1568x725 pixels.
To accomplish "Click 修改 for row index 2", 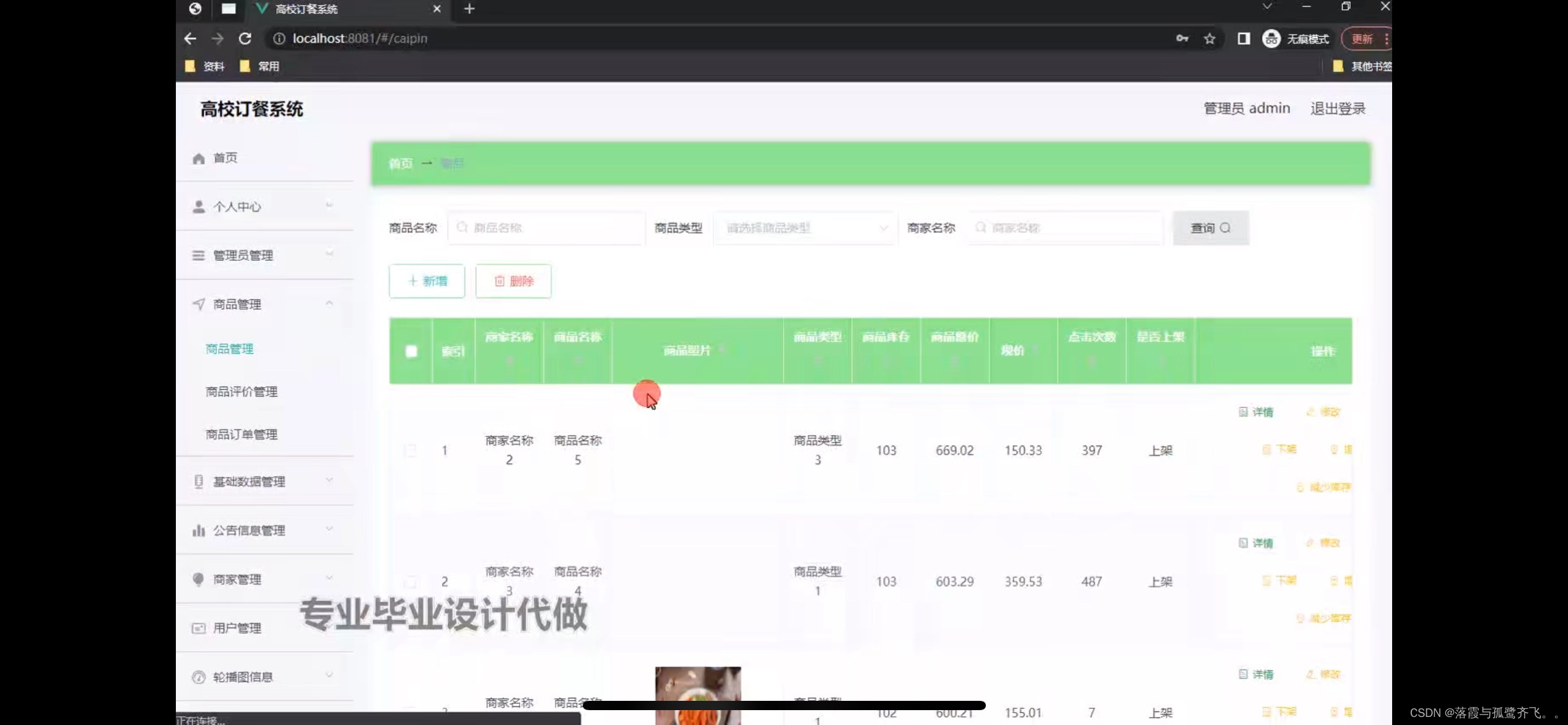I will coord(1323,543).
